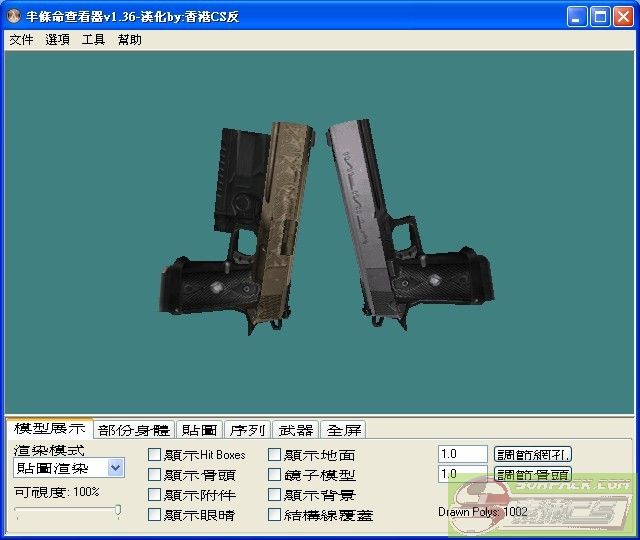Switch to the 武器 tab
This screenshot has height=540, width=640.
pyautogui.click(x=296, y=430)
